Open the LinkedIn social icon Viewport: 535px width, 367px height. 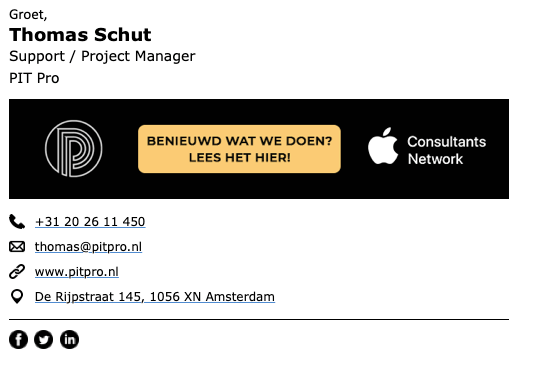point(70,339)
